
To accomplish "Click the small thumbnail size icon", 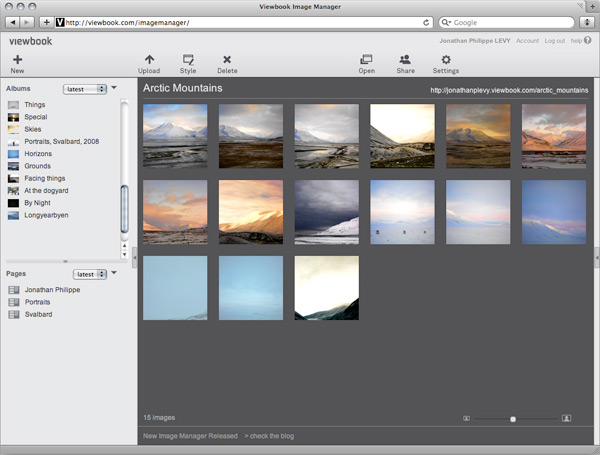I will (466, 418).
